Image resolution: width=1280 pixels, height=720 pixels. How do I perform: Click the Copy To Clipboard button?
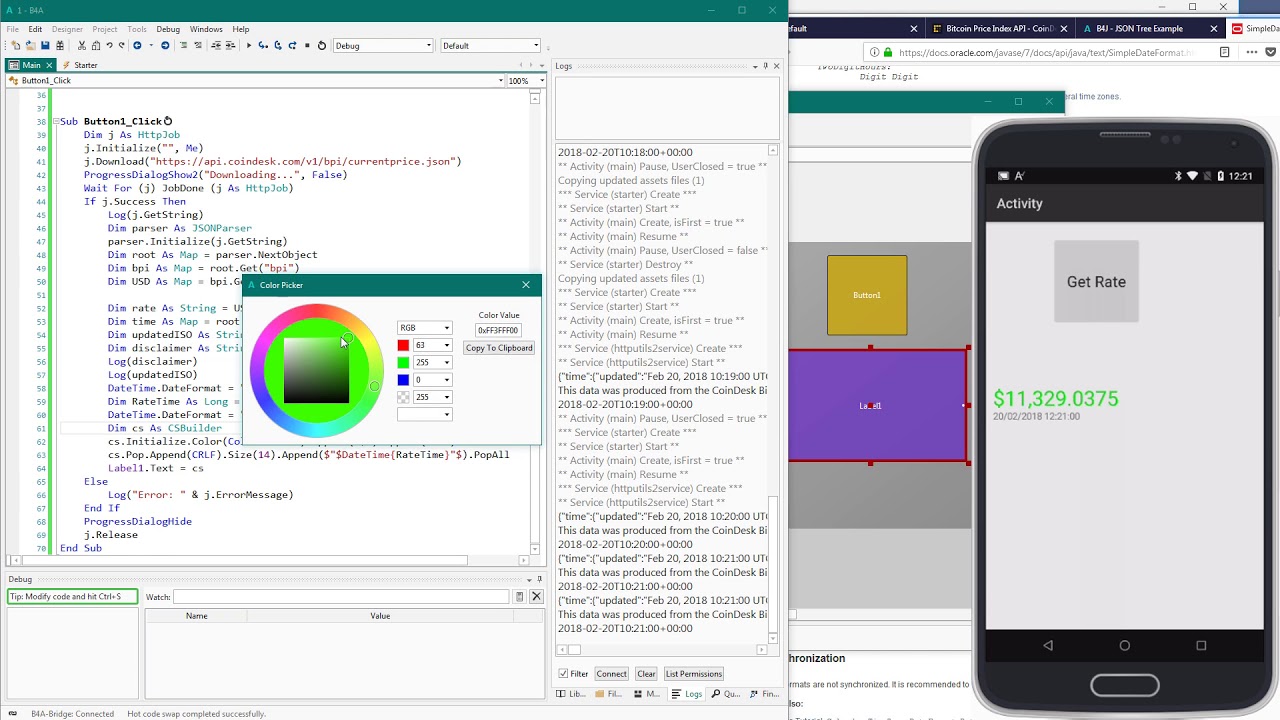click(x=498, y=348)
